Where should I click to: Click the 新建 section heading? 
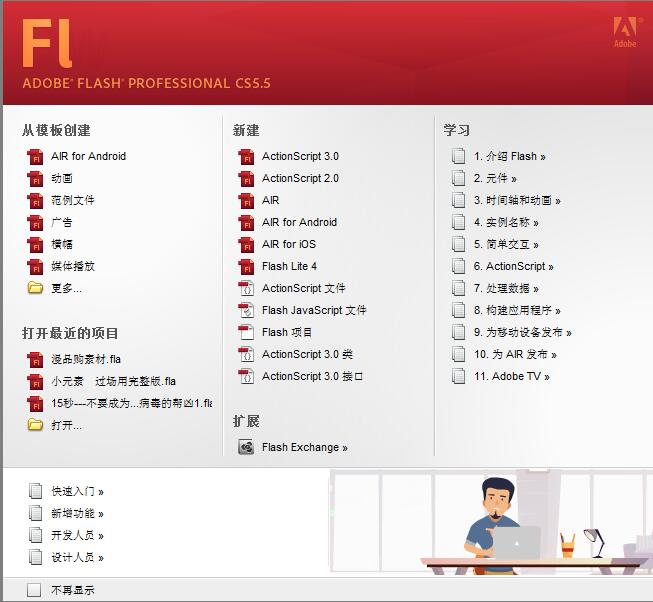pyautogui.click(x=246, y=130)
